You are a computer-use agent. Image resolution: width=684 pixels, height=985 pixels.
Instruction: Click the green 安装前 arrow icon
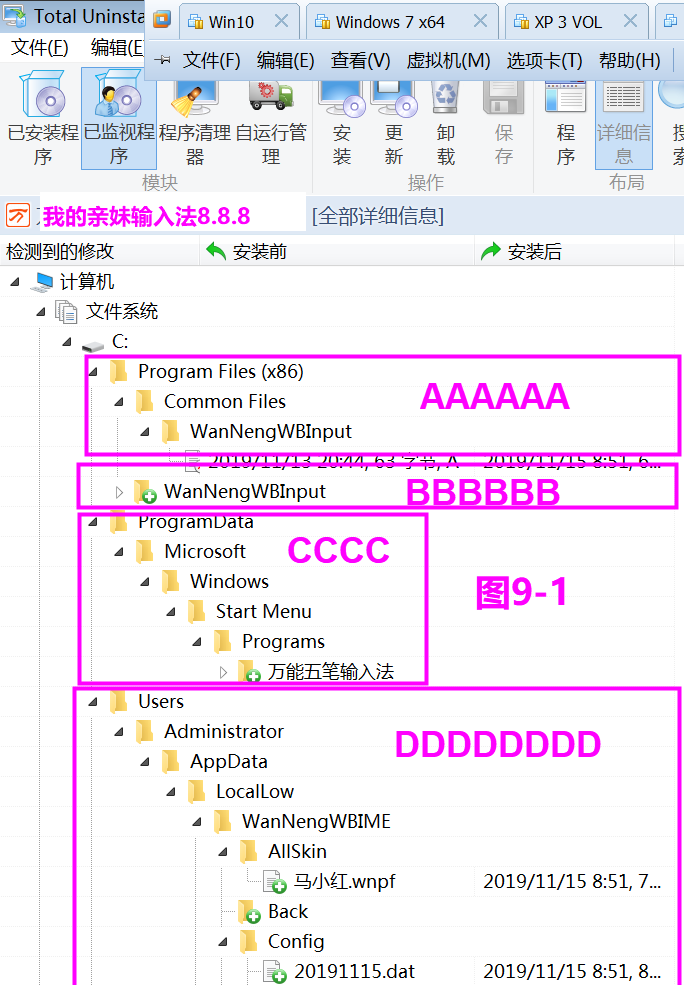tap(215, 252)
